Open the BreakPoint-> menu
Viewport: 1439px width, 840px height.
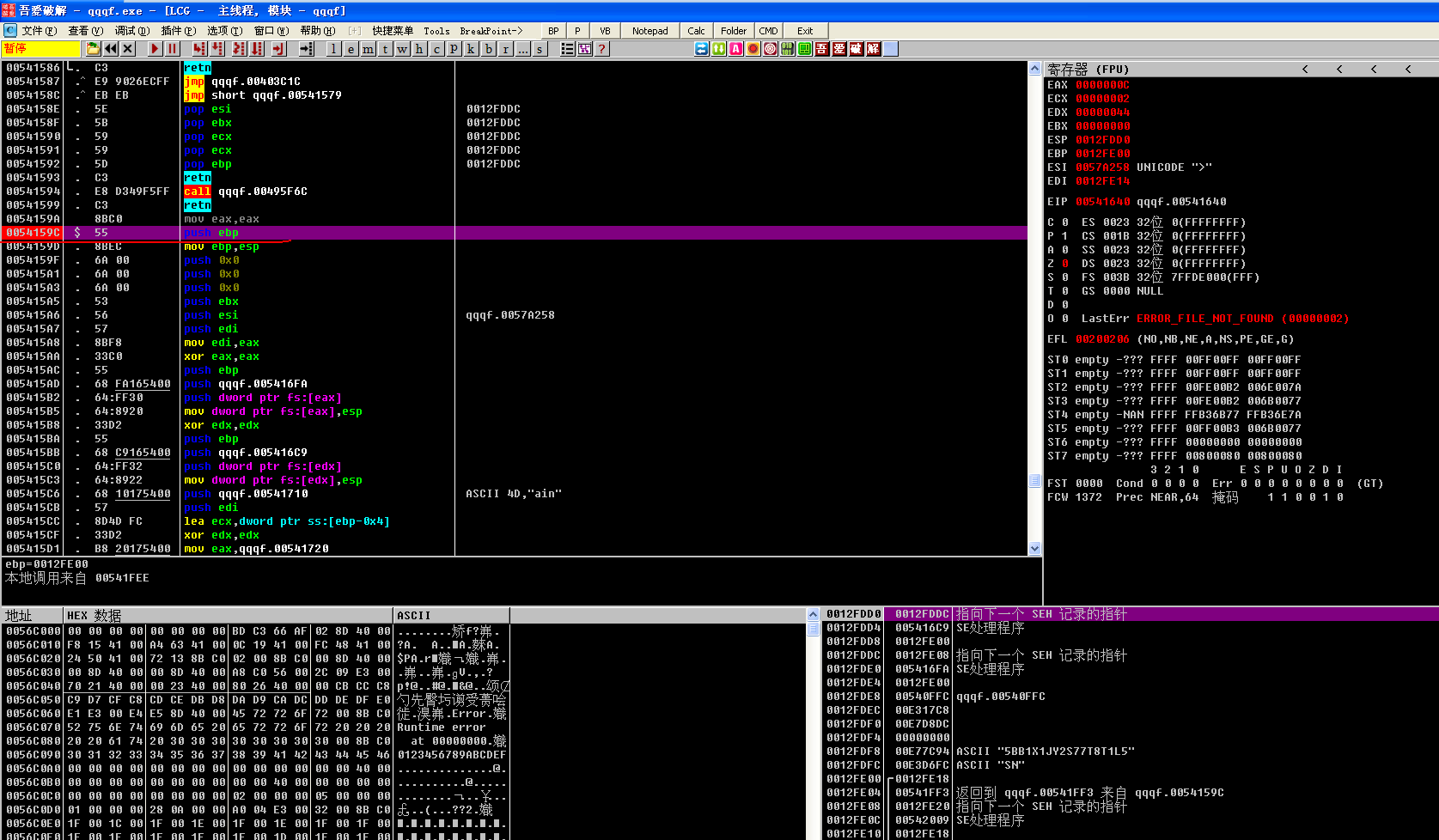491,31
